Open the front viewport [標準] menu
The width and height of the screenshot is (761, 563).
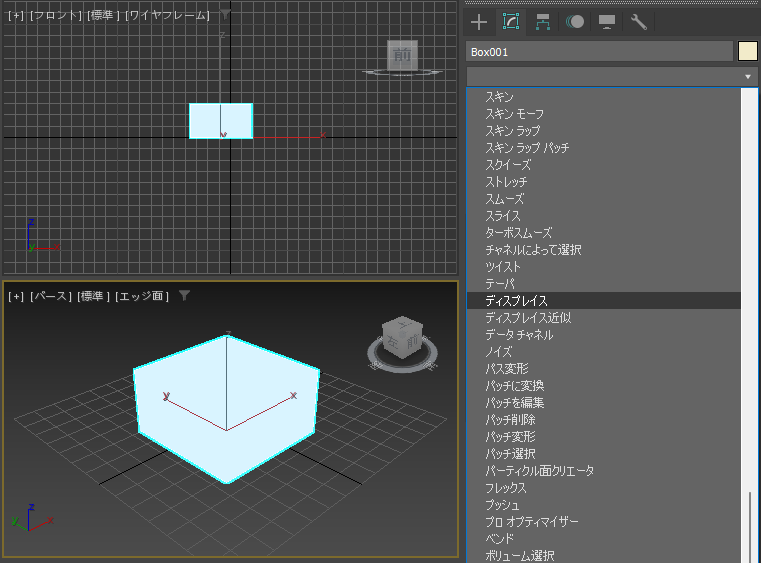(x=103, y=16)
